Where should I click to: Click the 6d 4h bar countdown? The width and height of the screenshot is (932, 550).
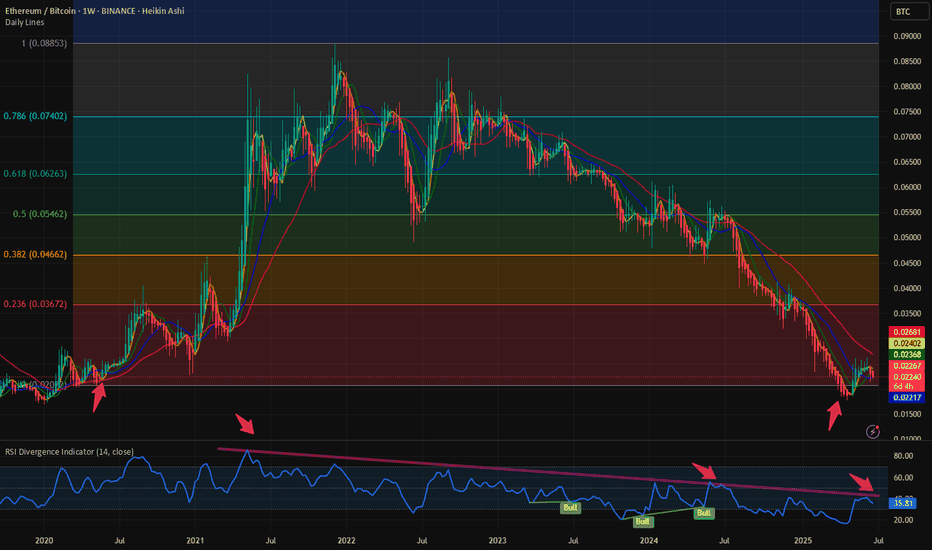point(903,386)
